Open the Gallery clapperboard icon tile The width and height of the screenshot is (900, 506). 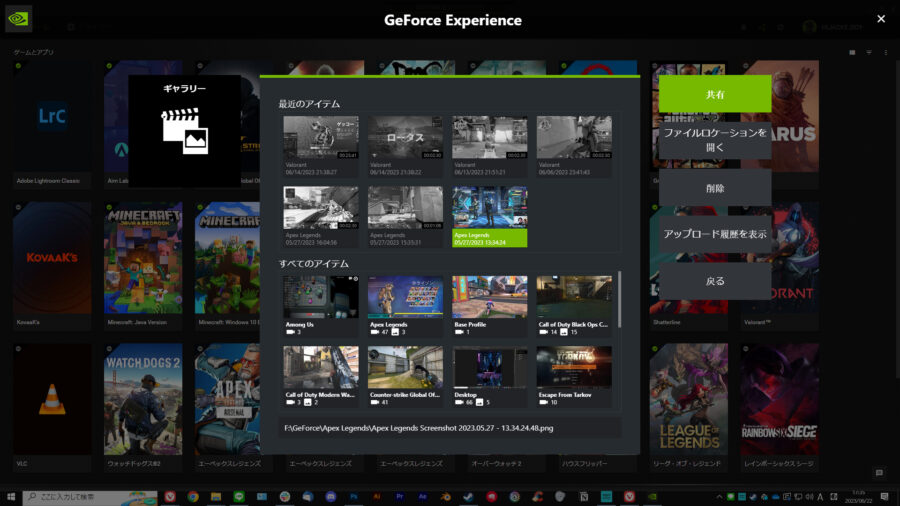tap(184, 131)
